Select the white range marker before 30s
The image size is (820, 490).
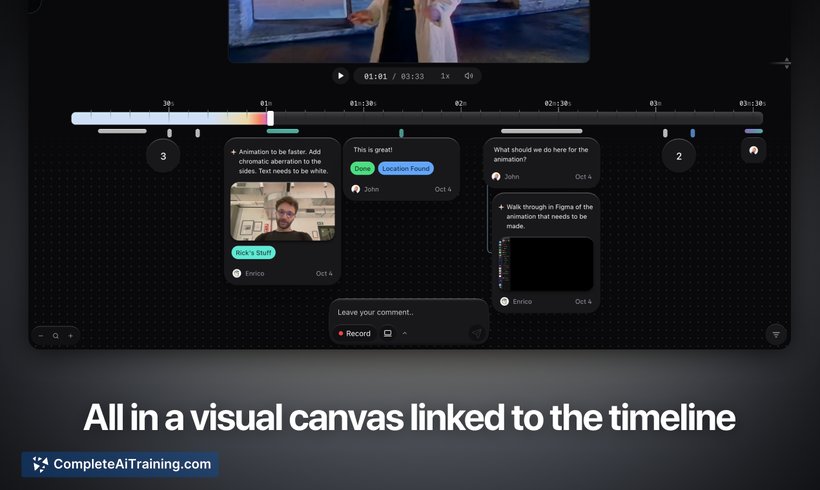click(122, 131)
